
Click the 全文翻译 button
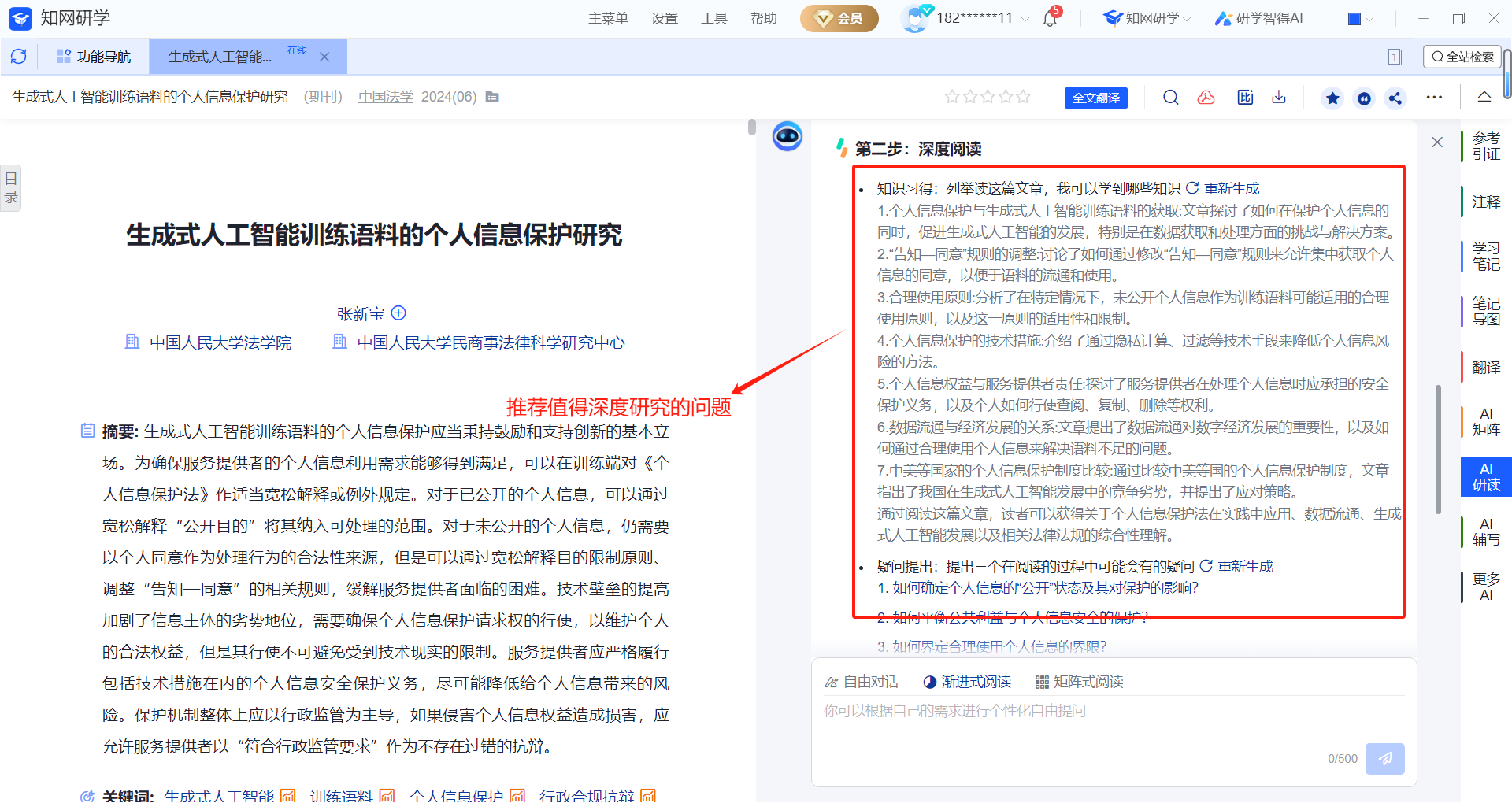click(1095, 98)
